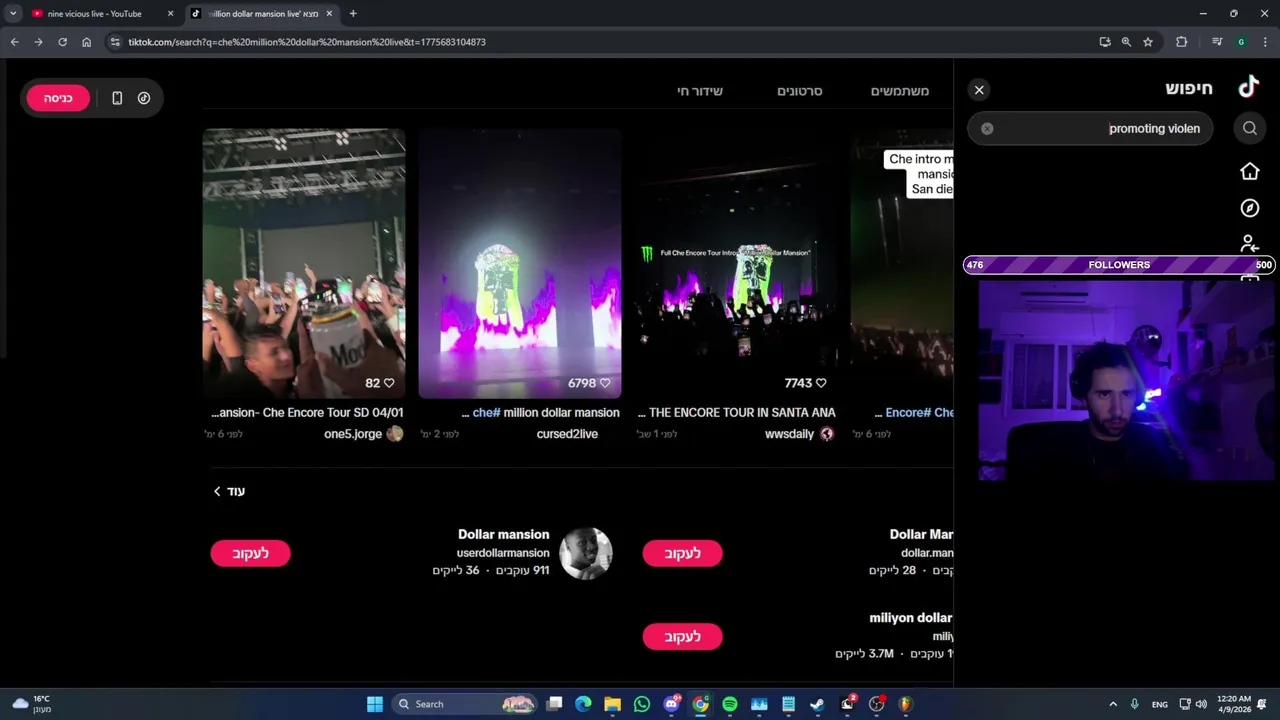Open the tab search dropdown in Chrome

tap(13, 14)
